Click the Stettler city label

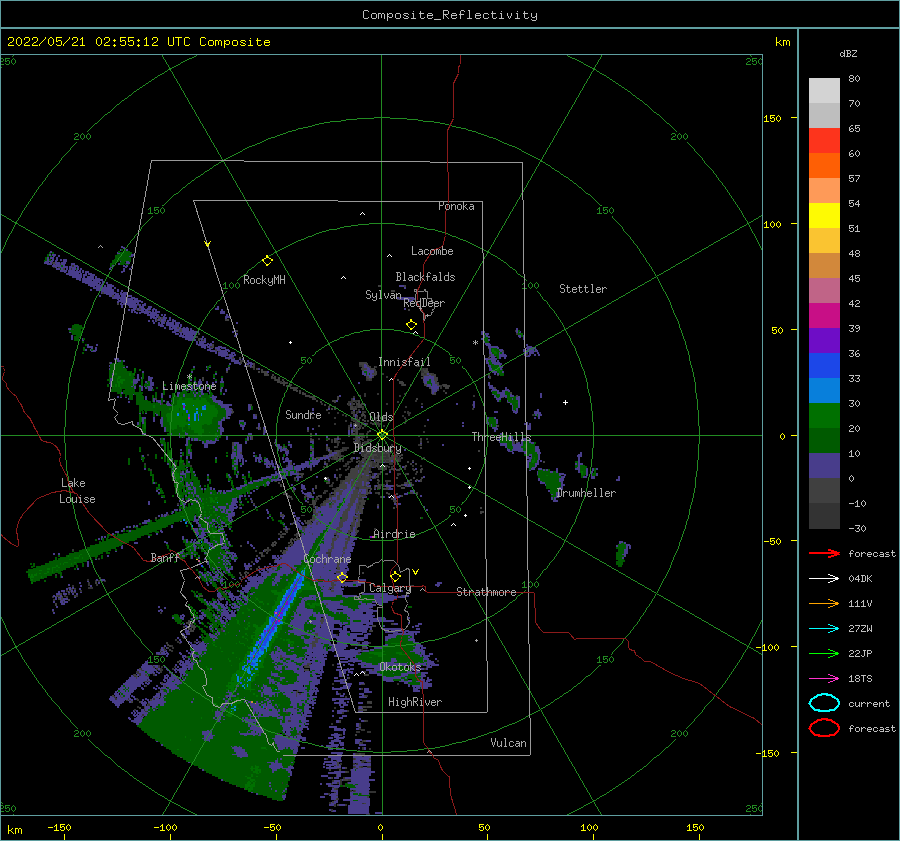click(x=583, y=289)
